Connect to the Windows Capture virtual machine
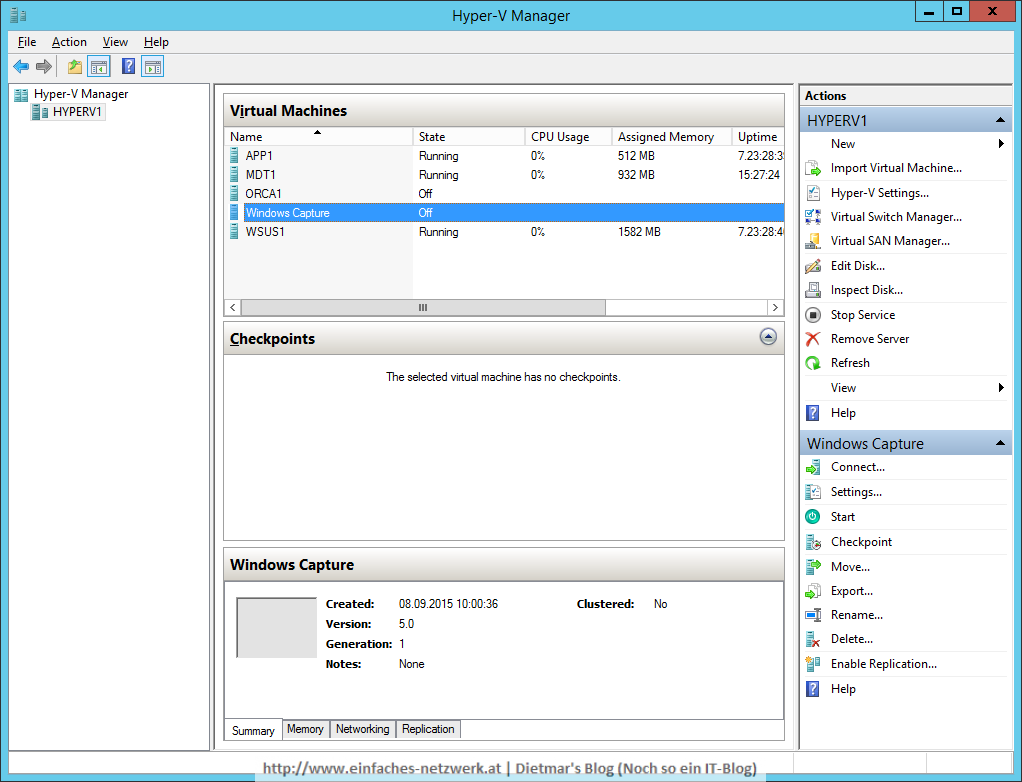The width and height of the screenshot is (1022, 782). [857, 467]
